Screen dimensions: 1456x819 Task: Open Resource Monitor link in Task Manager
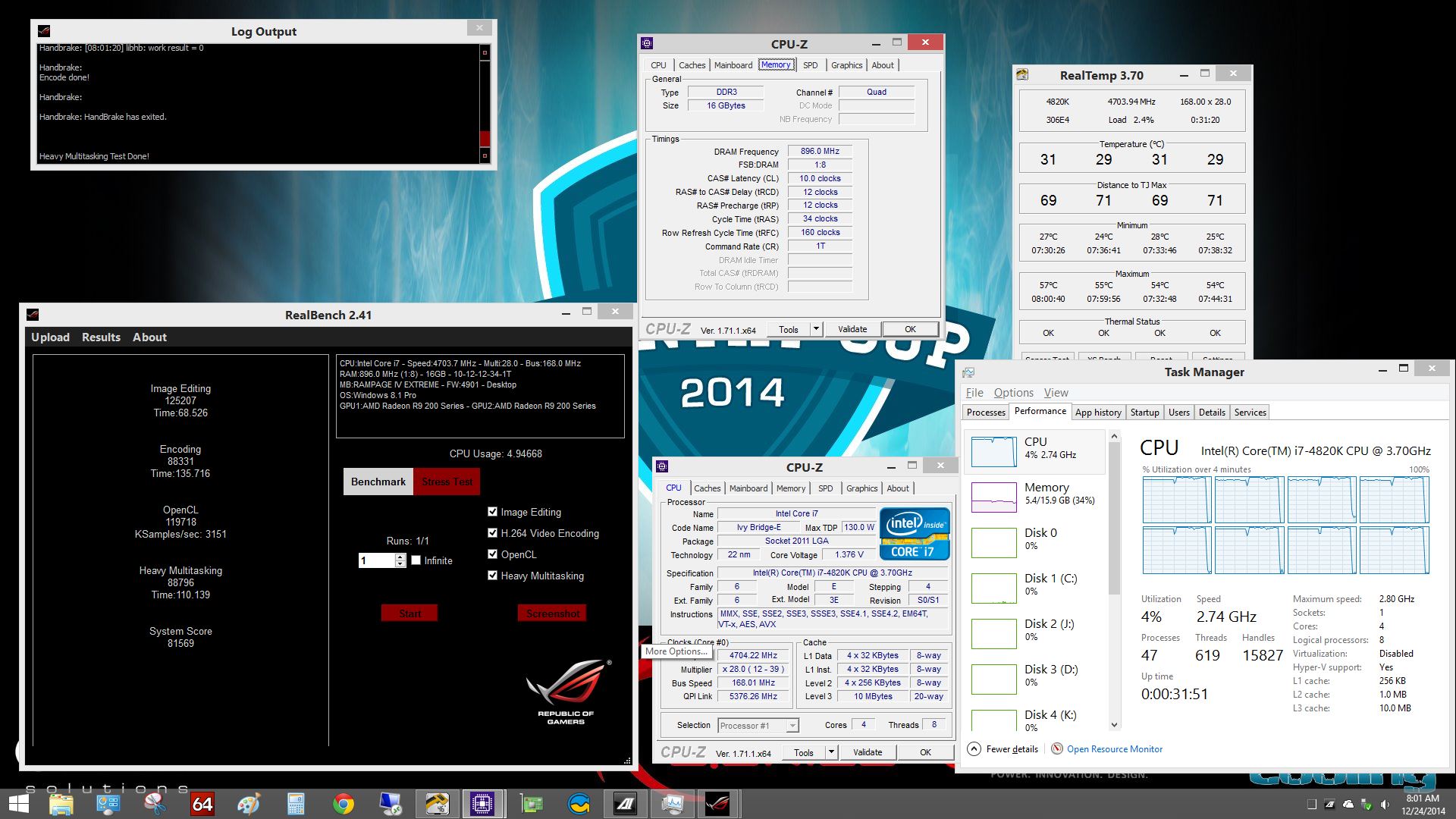coord(1114,749)
